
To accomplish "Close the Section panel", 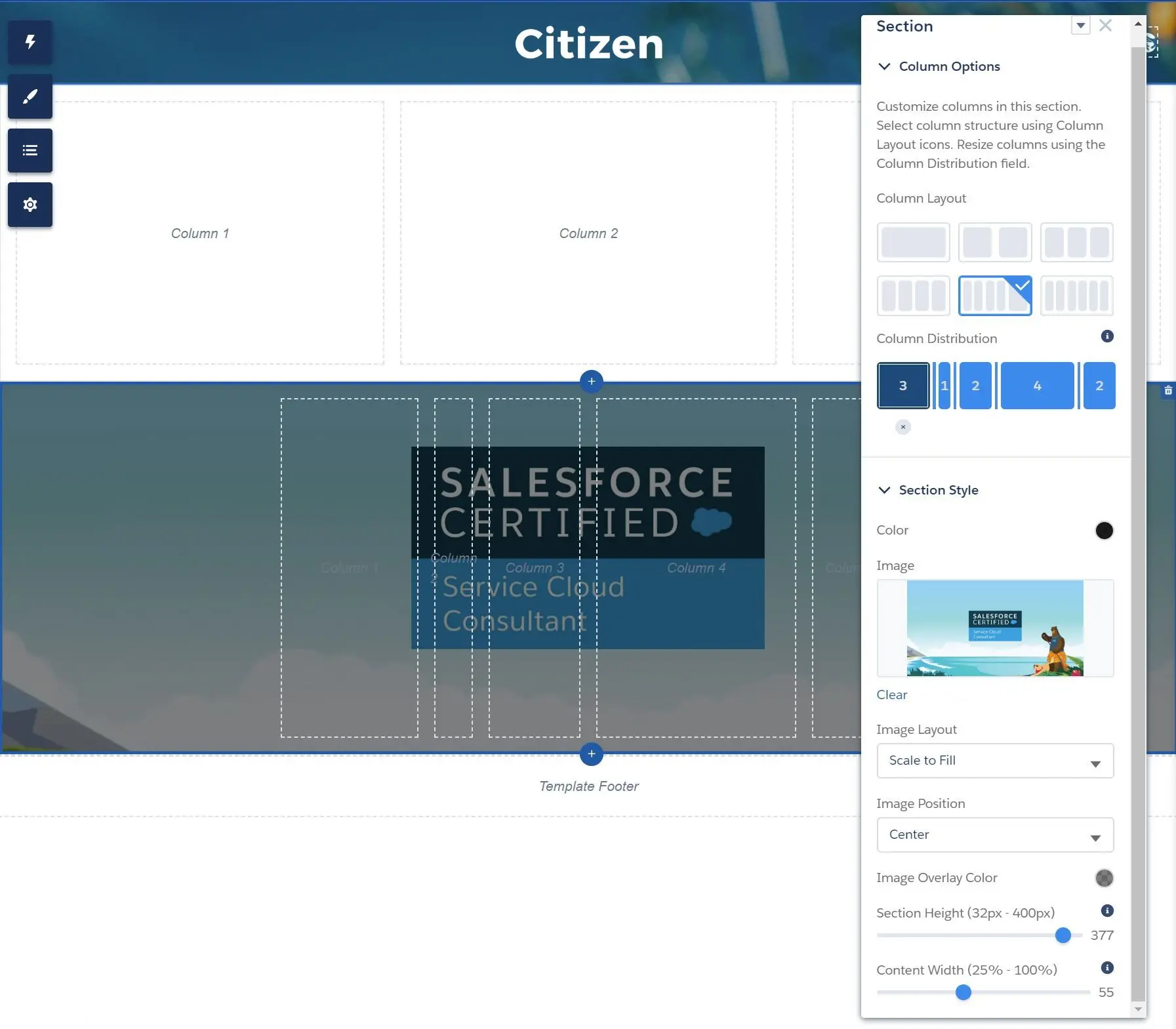I will pos(1105,26).
